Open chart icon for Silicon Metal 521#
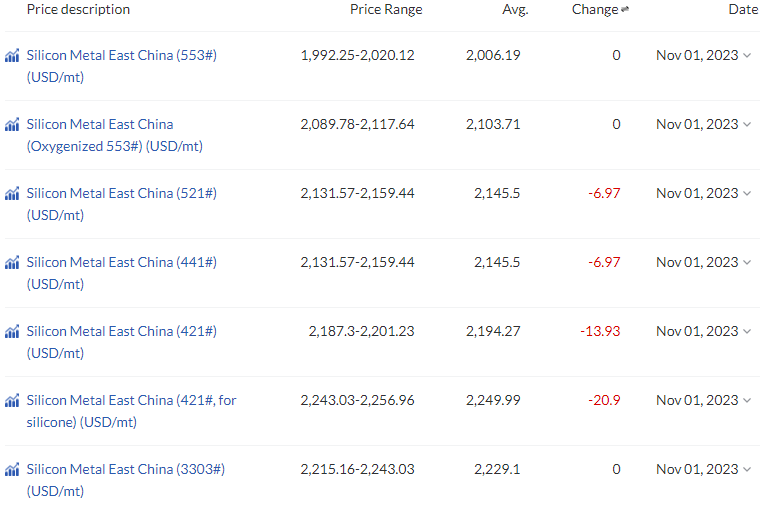 (x=12, y=193)
